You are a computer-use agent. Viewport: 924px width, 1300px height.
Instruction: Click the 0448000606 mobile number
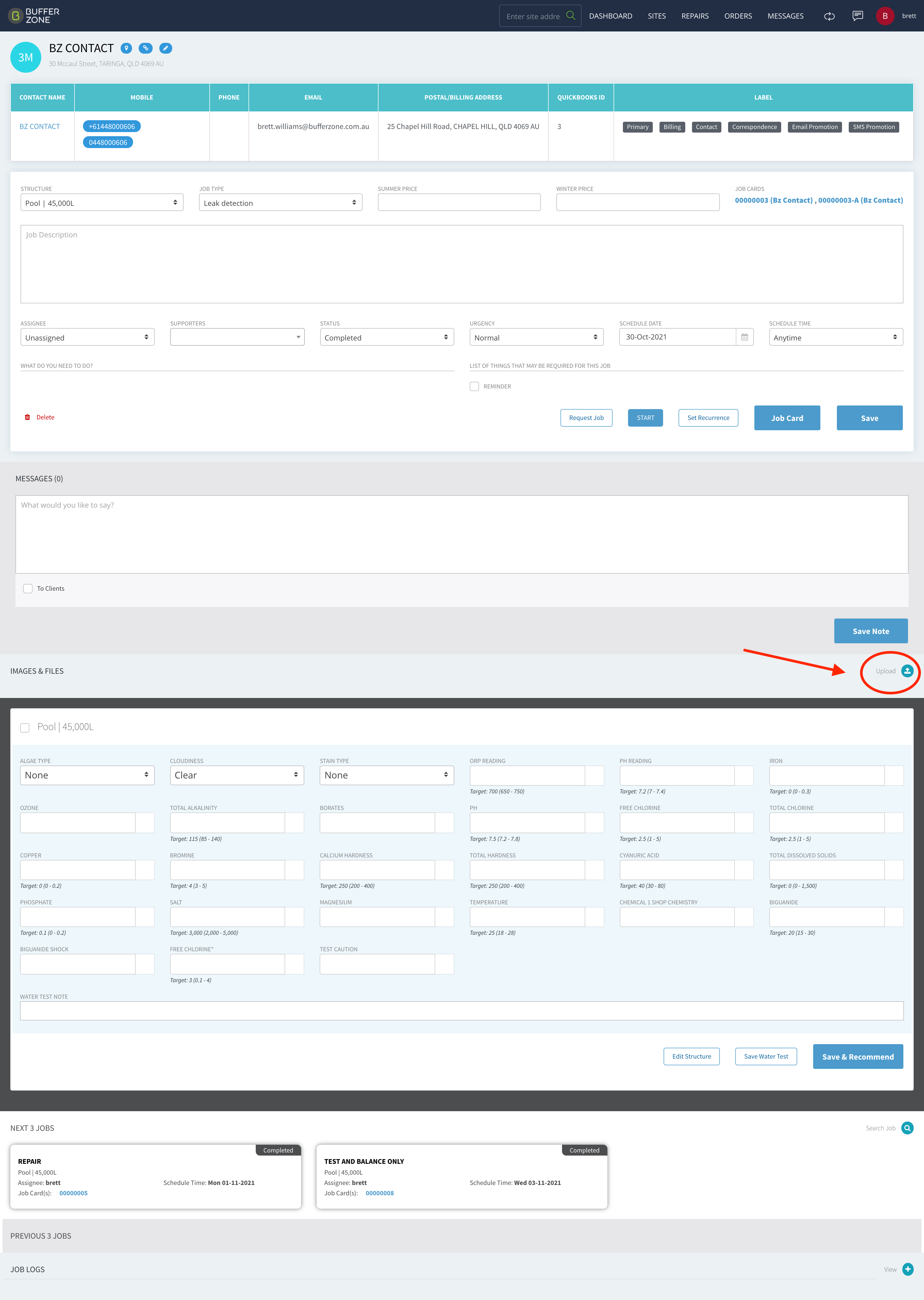coord(108,142)
